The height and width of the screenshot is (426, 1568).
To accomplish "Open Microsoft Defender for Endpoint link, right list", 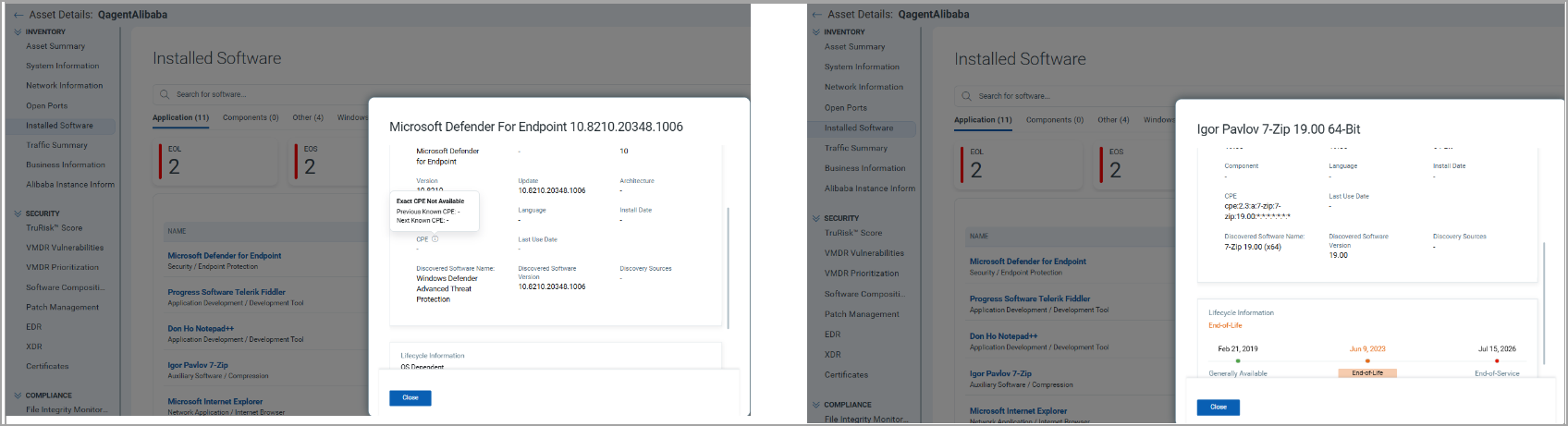I will tap(1028, 262).
